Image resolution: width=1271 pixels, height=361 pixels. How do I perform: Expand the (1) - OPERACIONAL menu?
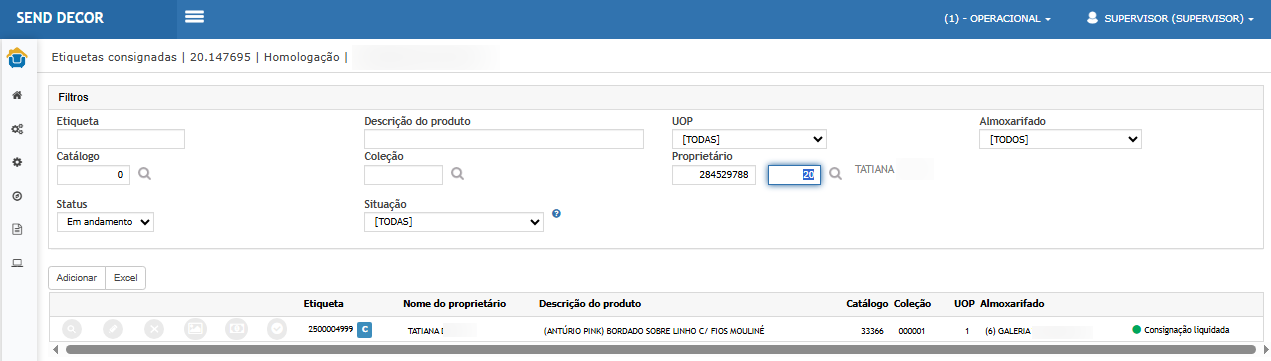point(997,18)
